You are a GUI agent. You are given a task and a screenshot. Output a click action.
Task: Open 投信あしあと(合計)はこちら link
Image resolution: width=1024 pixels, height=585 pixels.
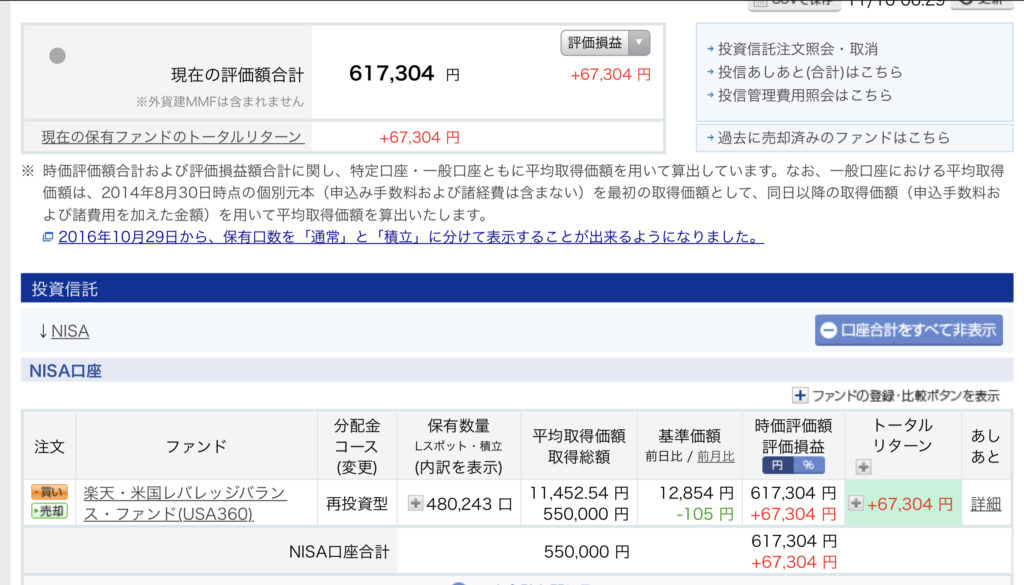810,72
